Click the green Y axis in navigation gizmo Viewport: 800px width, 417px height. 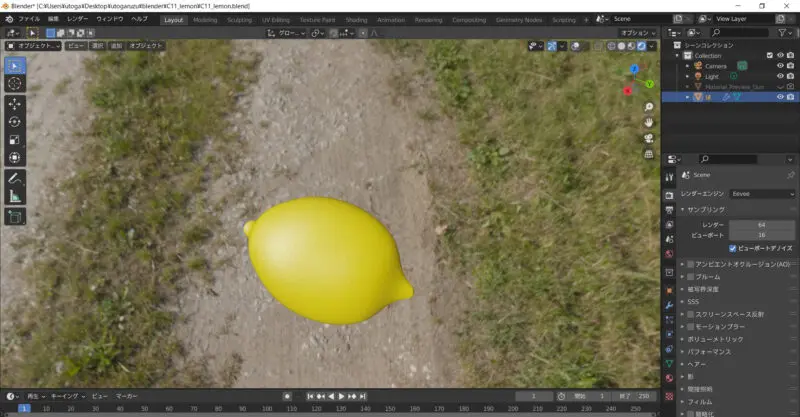[649, 84]
